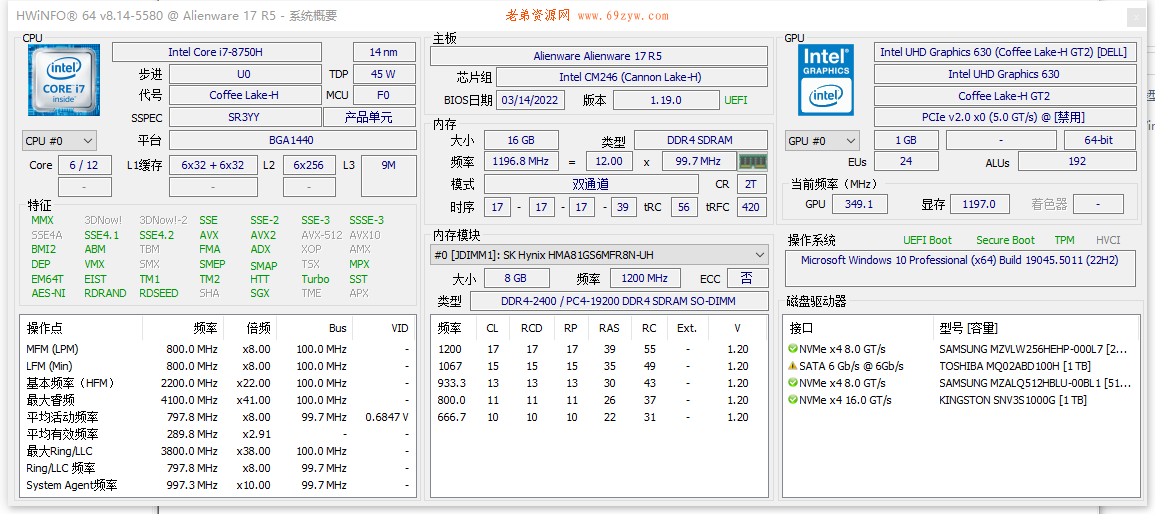Viewport: 1155px width, 514px height.
Task: Click the 64-bit GPU bus width
Action: point(1098,140)
